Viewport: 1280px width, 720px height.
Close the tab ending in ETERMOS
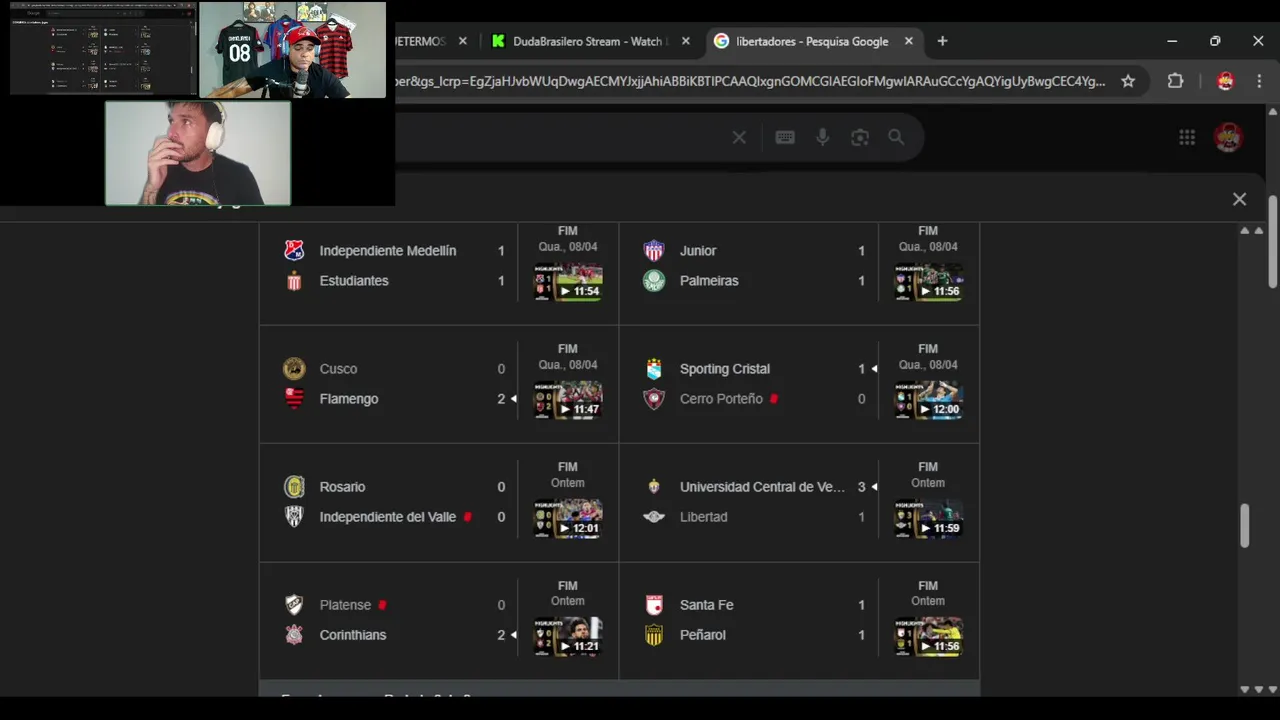(x=463, y=41)
